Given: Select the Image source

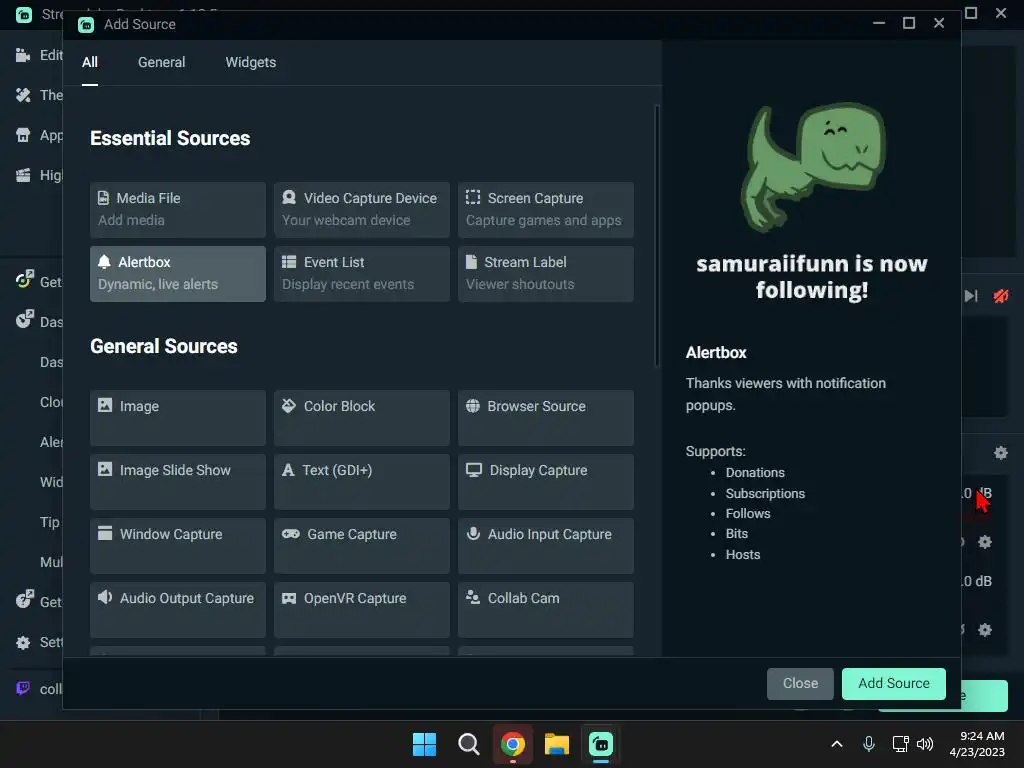Looking at the screenshot, I should (x=178, y=418).
